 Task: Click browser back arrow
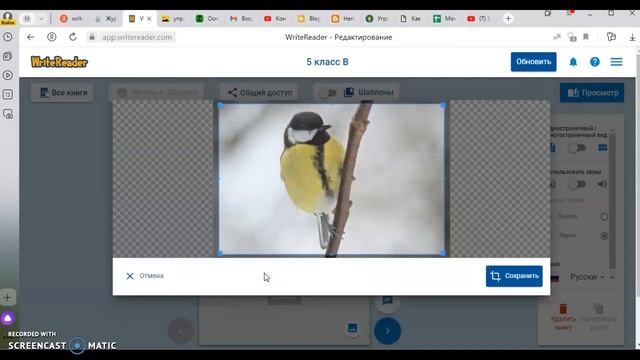(31, 37)
